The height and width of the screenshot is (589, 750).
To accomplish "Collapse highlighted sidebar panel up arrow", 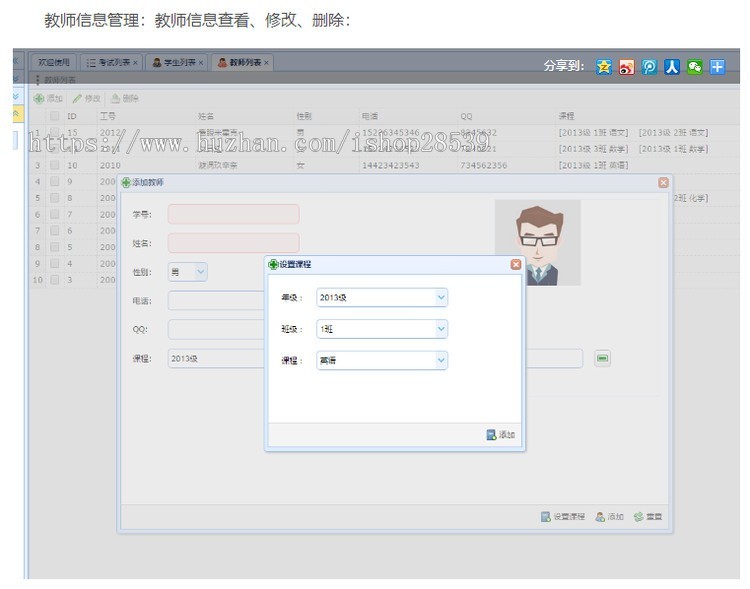I will click(x=16, y=114).
